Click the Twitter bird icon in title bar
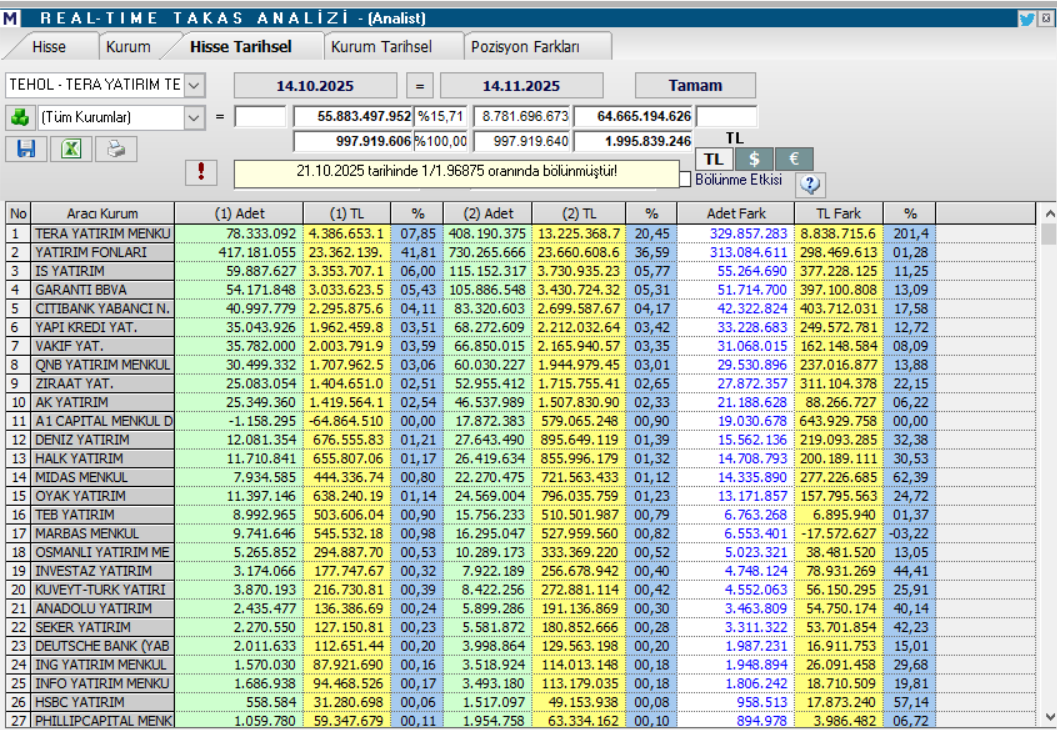Screen dimensions: 1057x730 [1026, 17]
